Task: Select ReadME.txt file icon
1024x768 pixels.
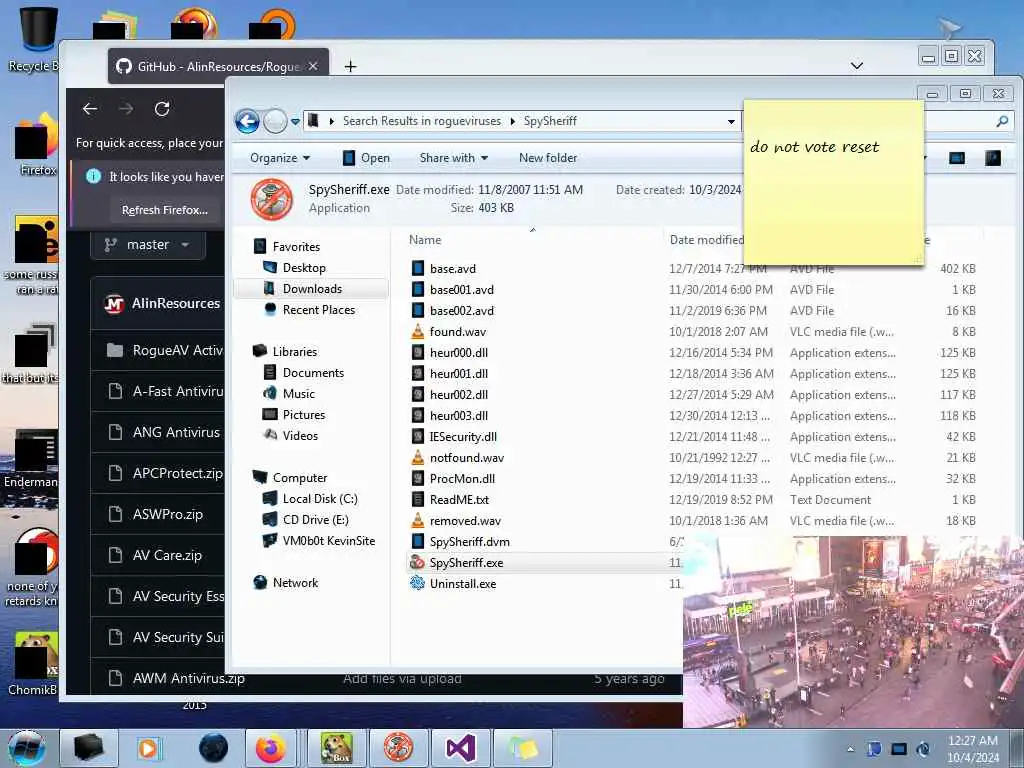Action: pos(418,500)
